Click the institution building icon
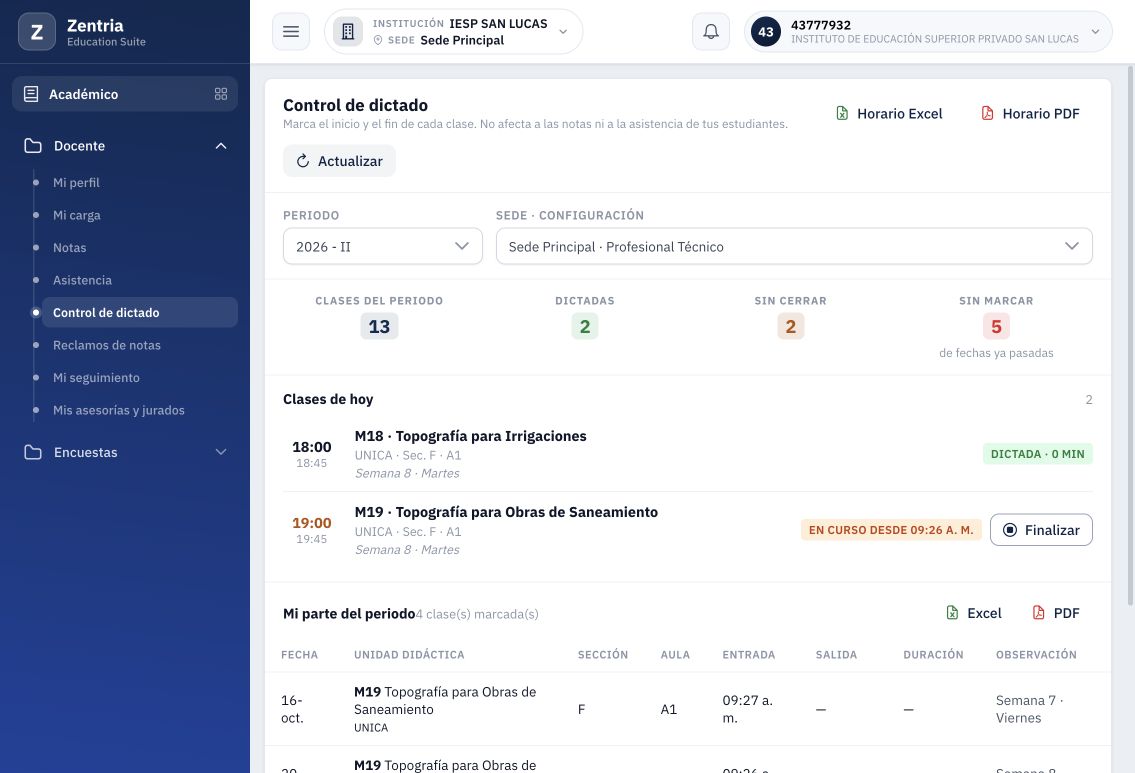The image size is (1135, 773). 348,32
